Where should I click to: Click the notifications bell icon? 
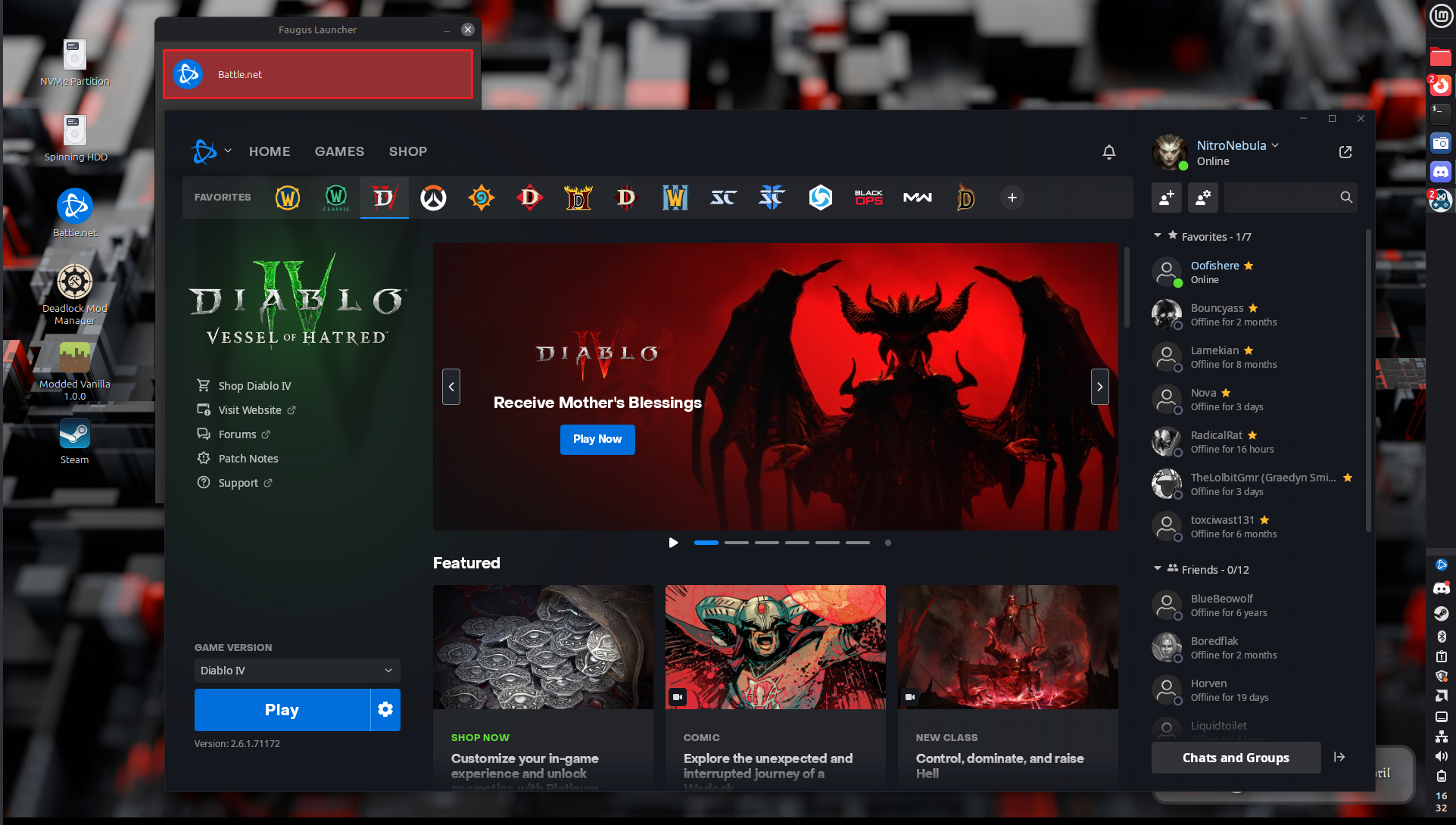pyautogui.click(x=1108, y=152)
